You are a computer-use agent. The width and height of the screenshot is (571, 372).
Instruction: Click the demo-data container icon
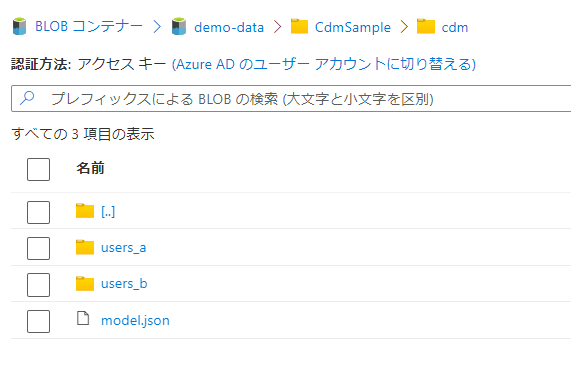(179, 27)
